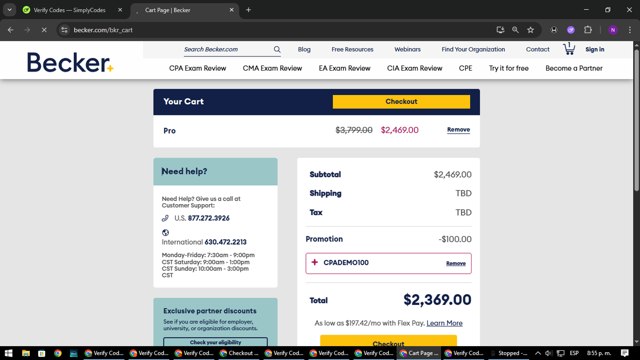Remove the CPADEMO100 promo code

pyautogui.click(x=456, y=264)
